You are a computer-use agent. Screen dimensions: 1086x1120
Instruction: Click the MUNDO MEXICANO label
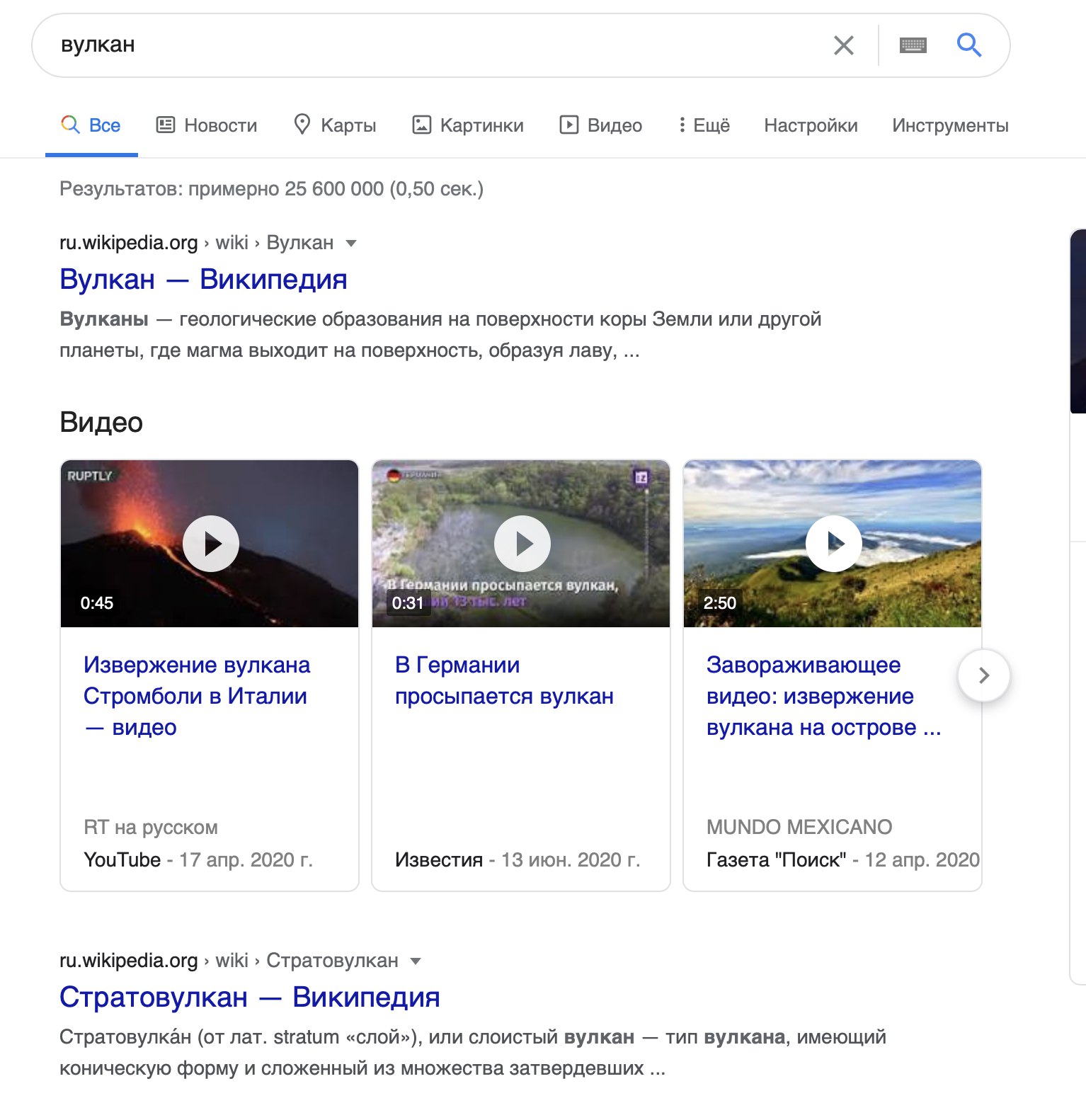tap(799, 828)
